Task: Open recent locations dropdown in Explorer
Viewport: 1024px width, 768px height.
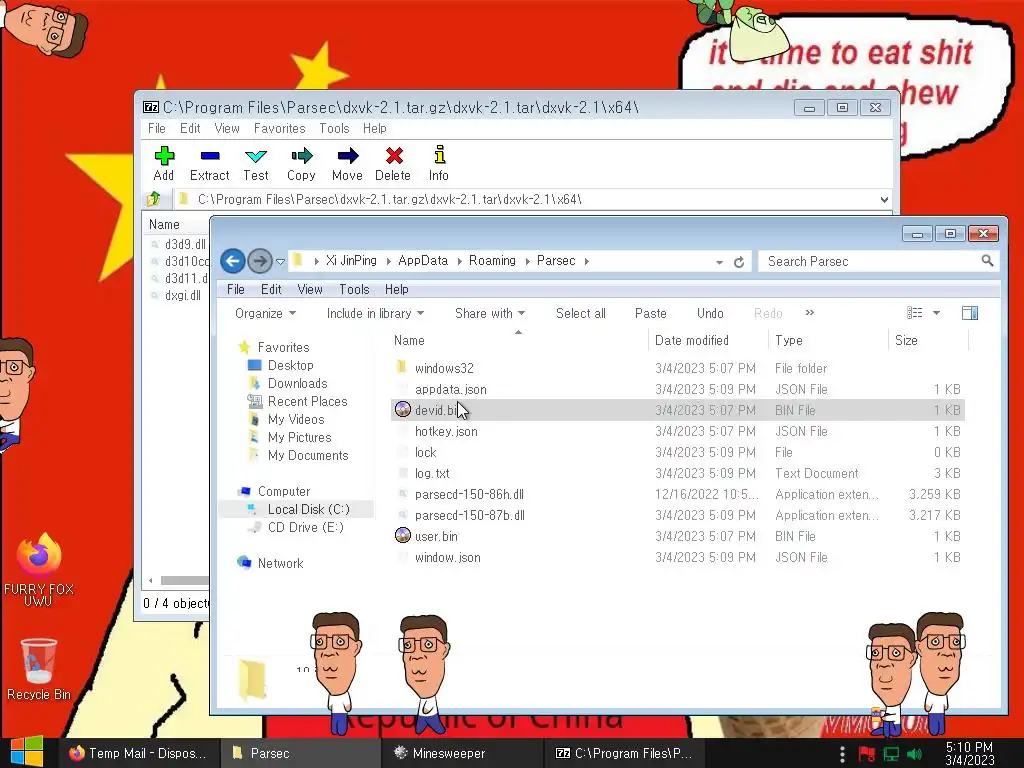Action: pyautogui.click(x=280, y=261)
